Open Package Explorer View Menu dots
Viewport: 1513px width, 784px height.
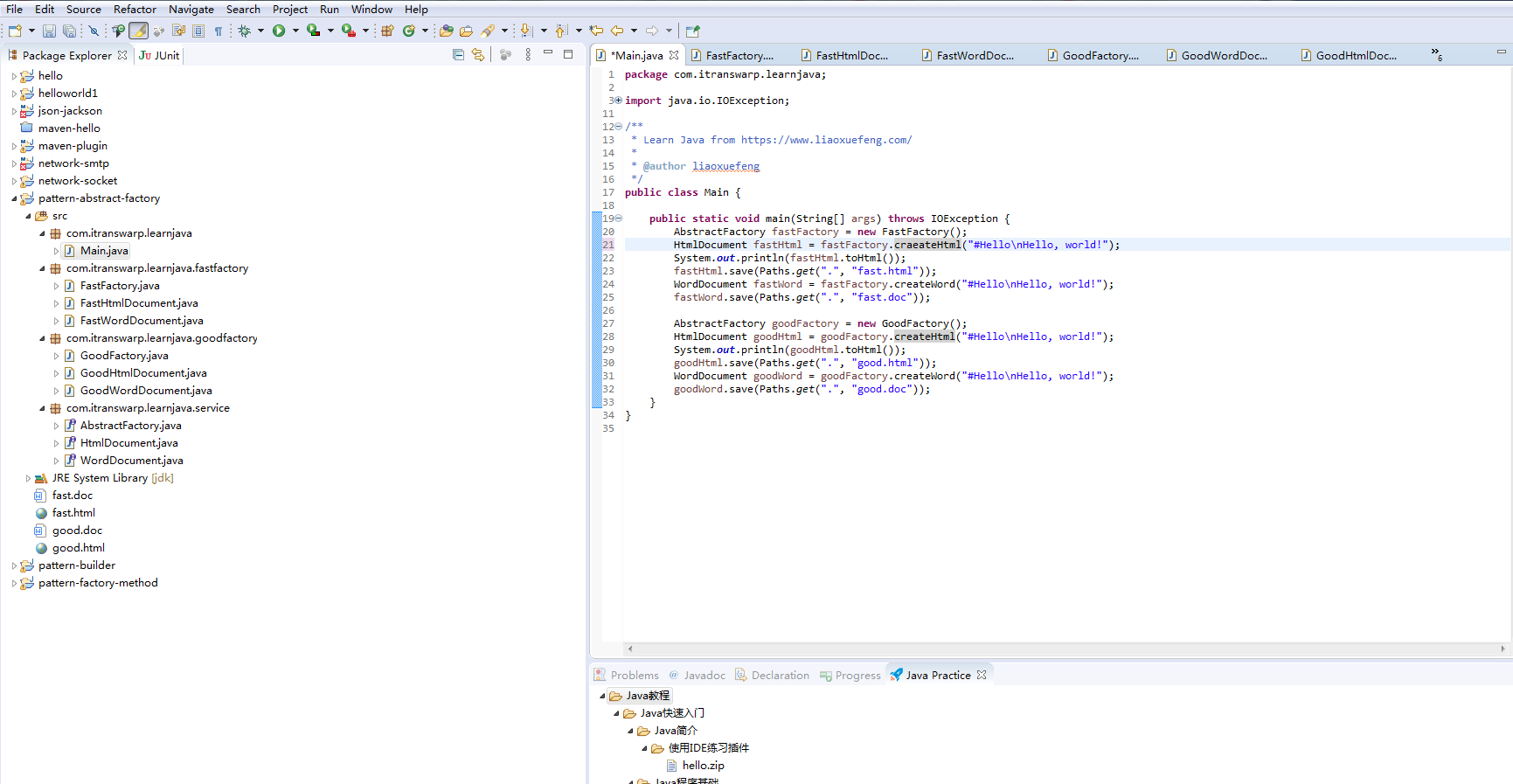pos(527,54)
